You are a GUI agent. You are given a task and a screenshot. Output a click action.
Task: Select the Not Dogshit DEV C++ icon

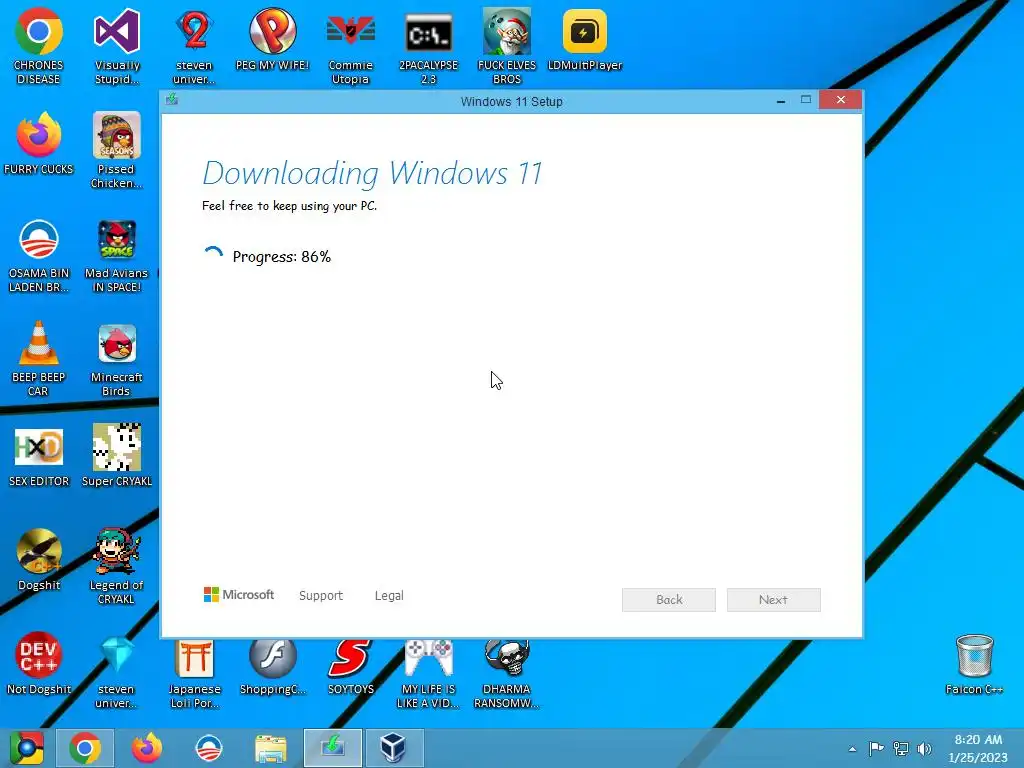[x=39, y=662]
